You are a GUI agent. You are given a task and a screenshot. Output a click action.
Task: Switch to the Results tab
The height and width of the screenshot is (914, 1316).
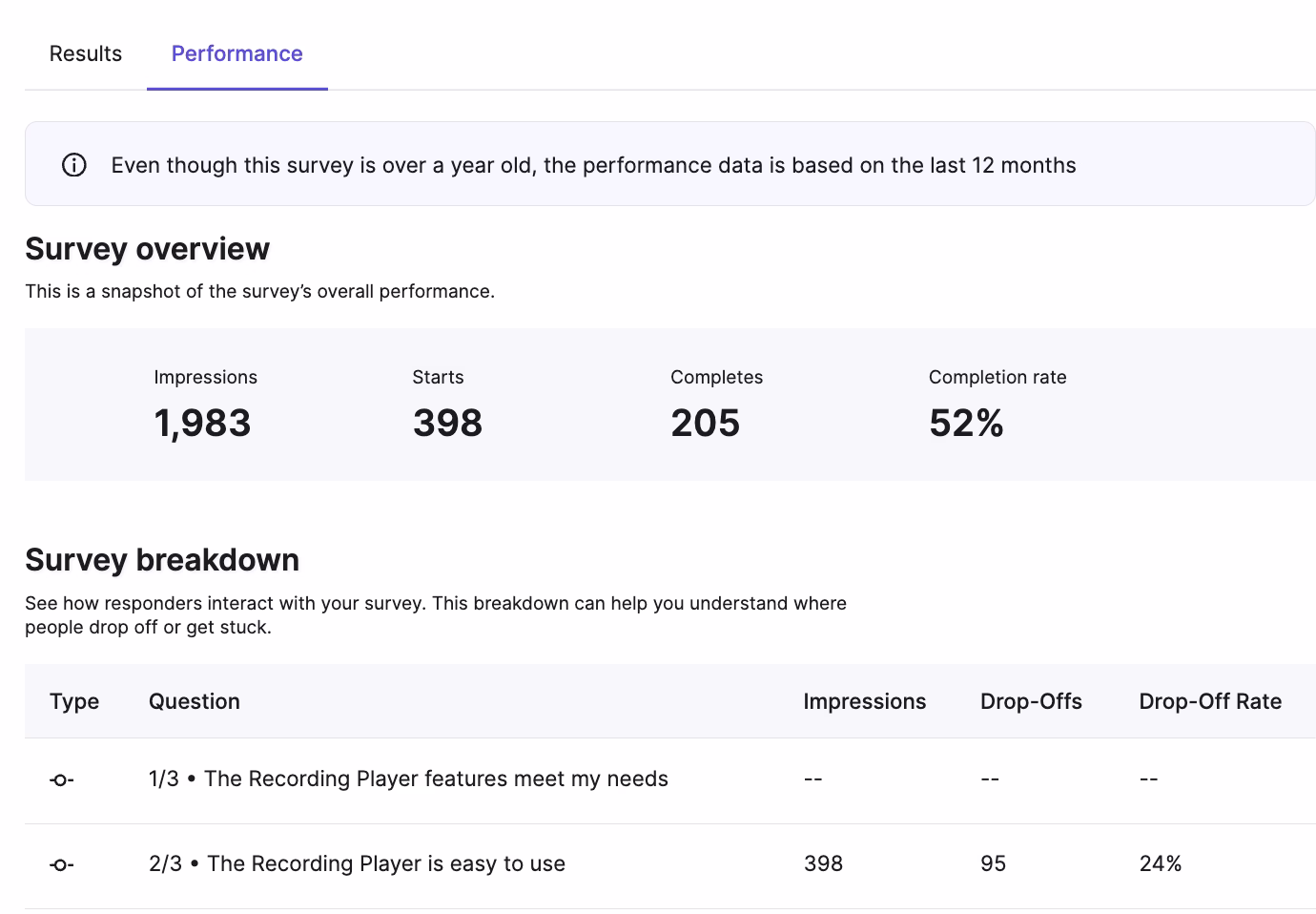tap(86, 54)
